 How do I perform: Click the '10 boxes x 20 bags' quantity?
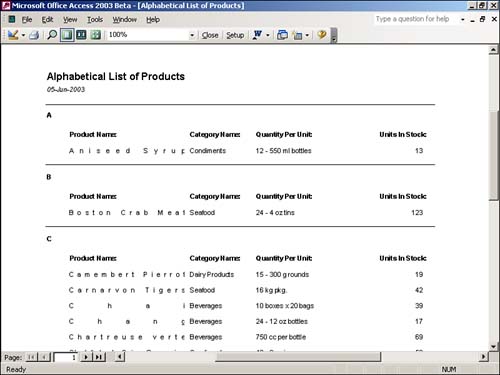point(285,306)
